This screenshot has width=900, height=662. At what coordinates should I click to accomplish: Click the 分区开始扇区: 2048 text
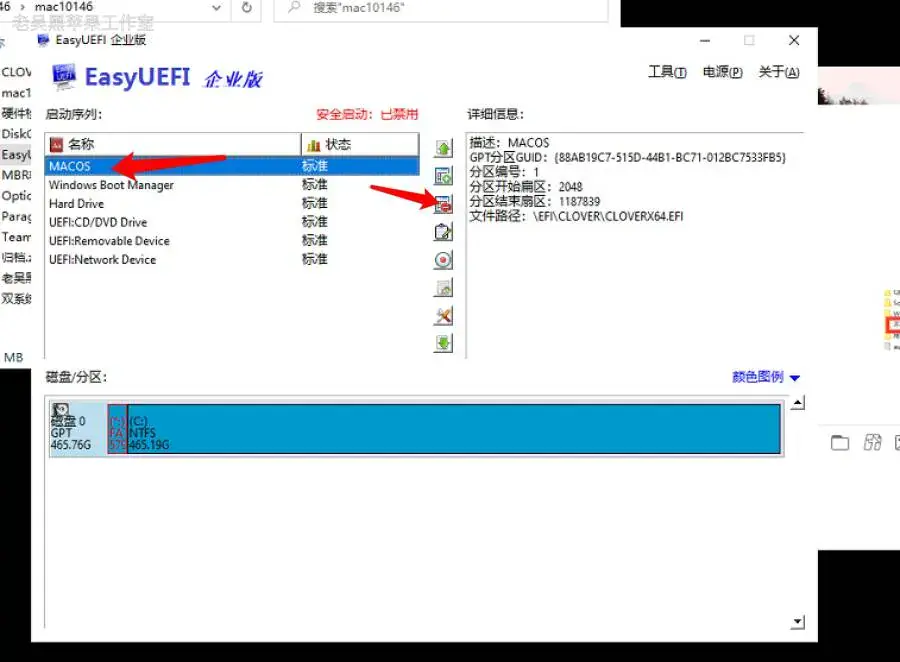[x=526, y=187]
